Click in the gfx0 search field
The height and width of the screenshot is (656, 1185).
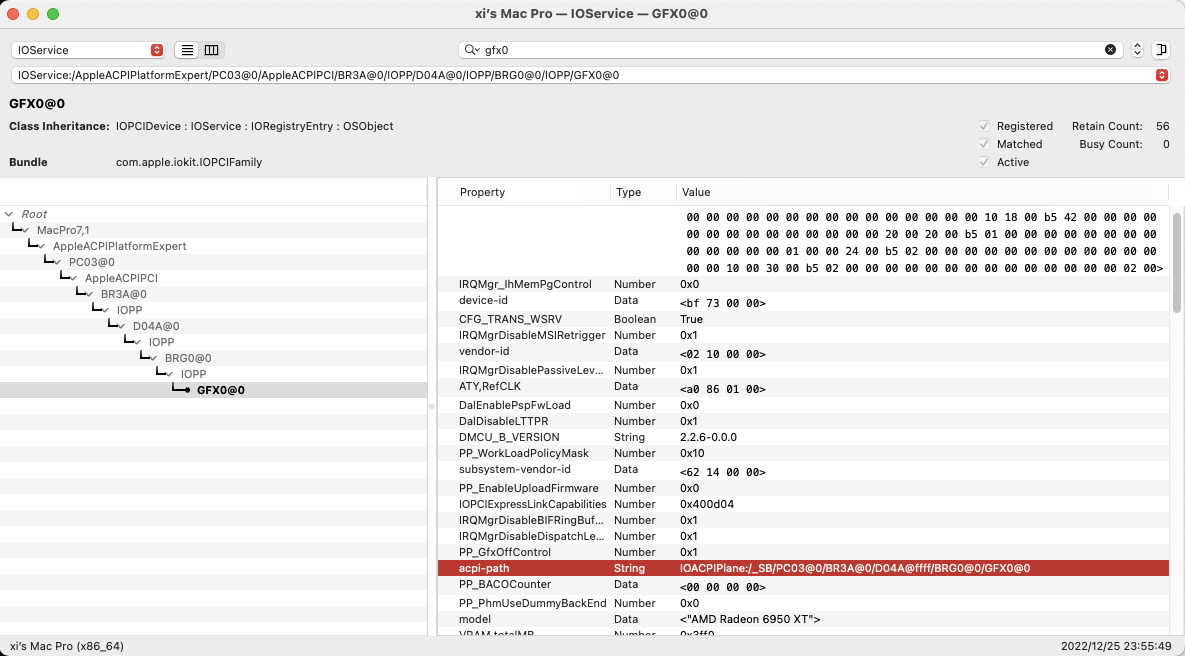(780, 50)
